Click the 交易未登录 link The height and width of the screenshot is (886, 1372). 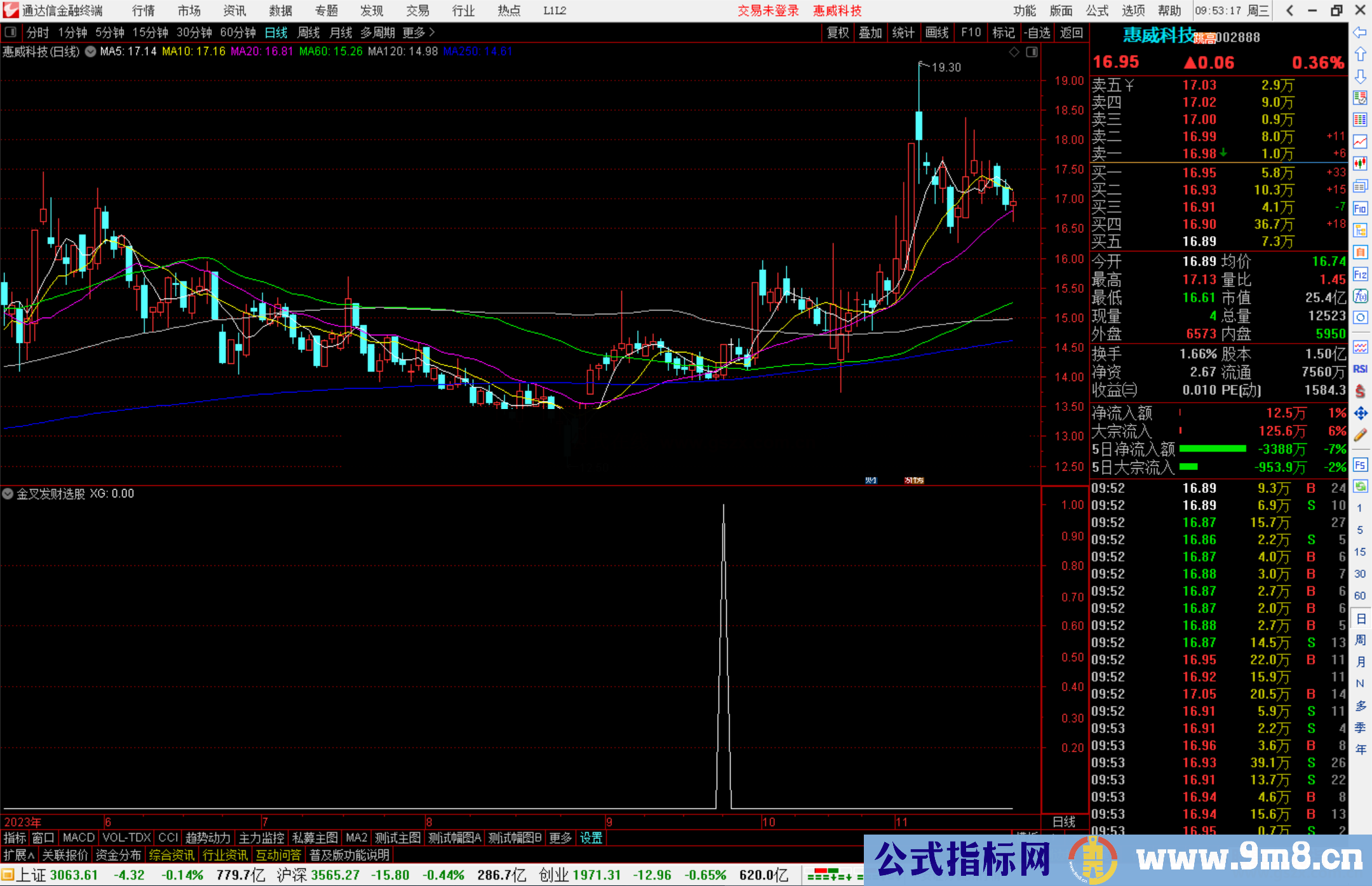point(767,11)
